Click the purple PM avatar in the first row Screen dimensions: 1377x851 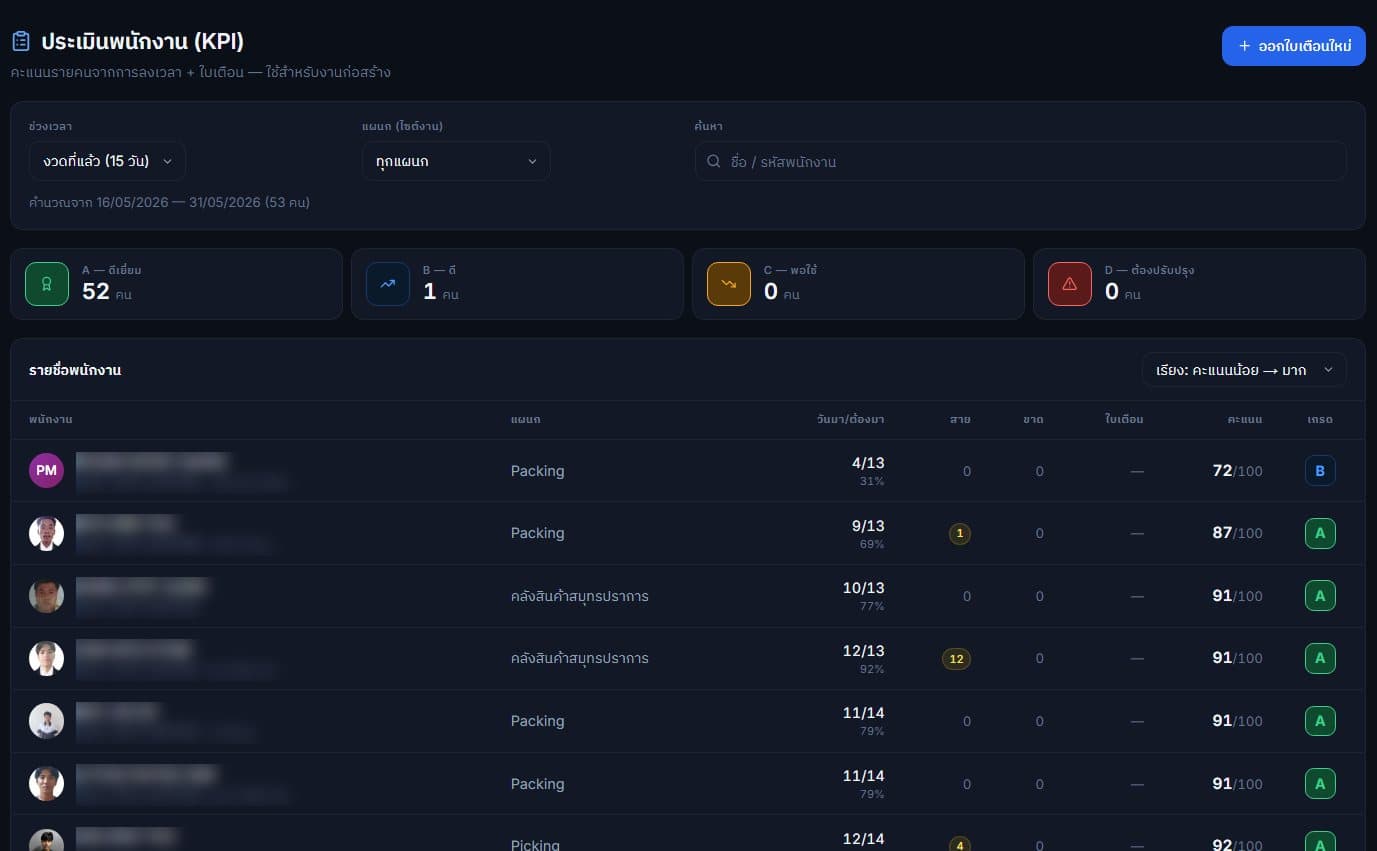46,470
